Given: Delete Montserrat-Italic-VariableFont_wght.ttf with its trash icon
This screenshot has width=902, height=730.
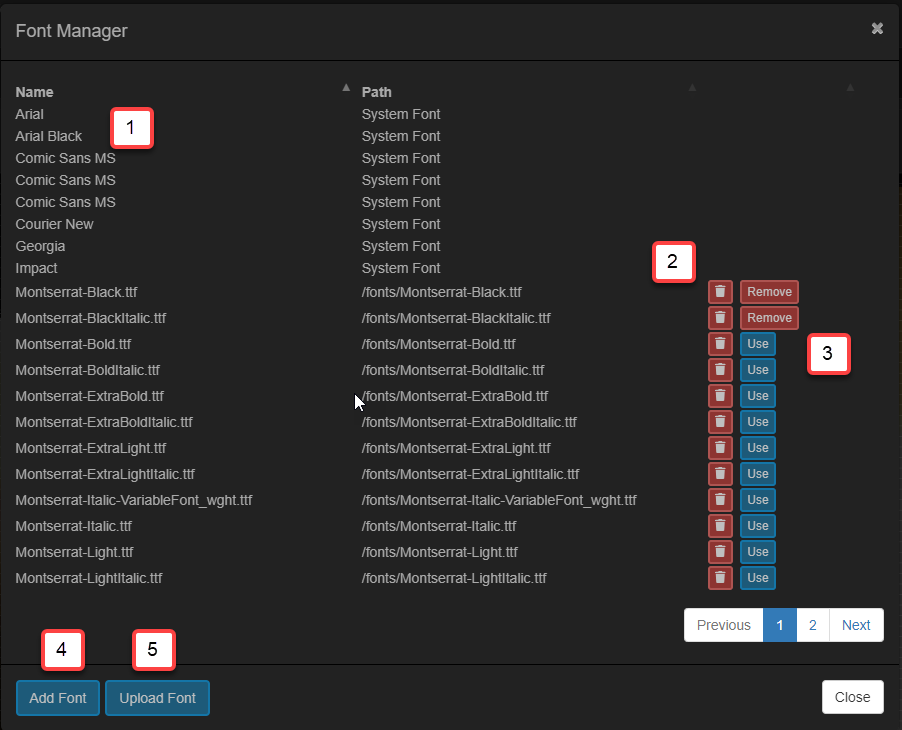Looking at the screenshot, I should (719, 500).
